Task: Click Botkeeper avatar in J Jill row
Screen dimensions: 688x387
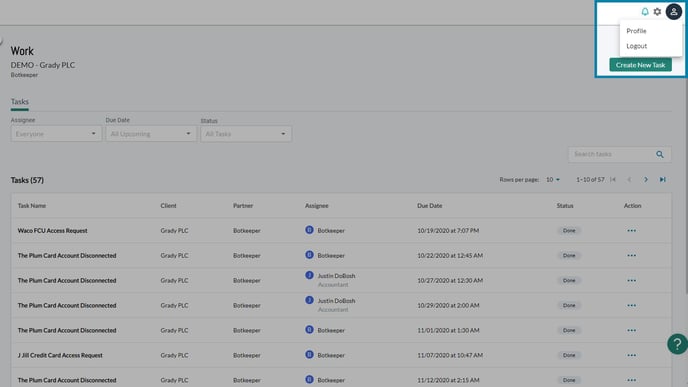Action: (x=309, y=355)
